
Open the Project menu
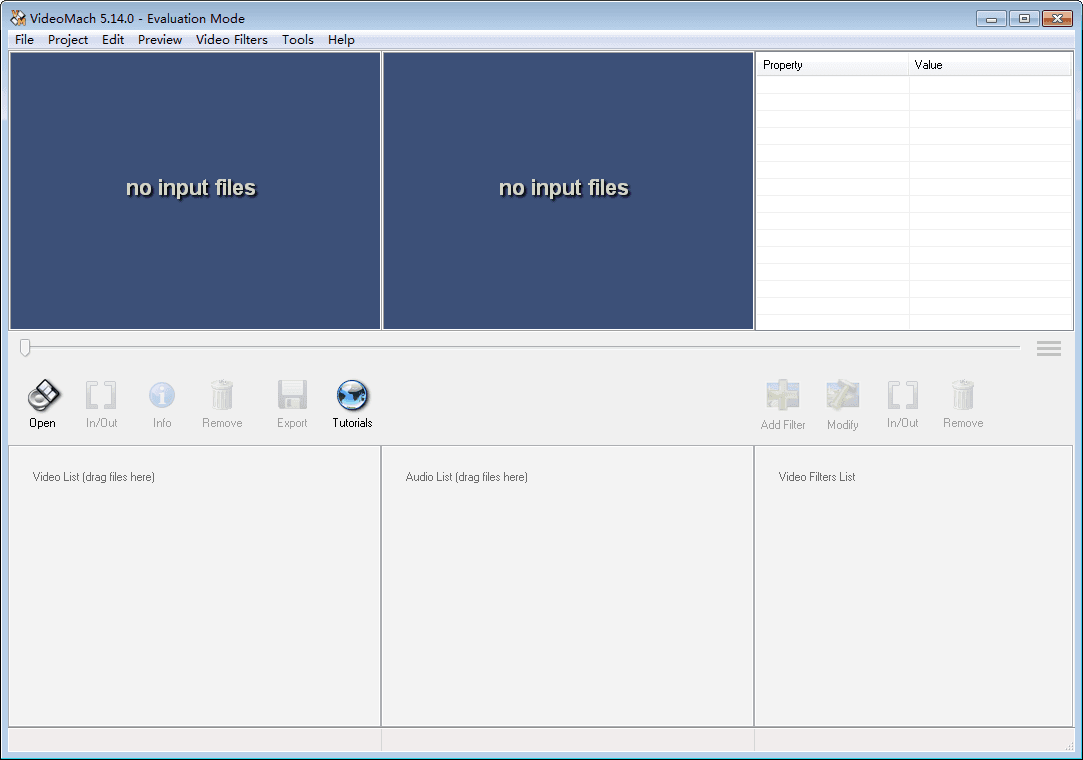[x=68, y=40]
